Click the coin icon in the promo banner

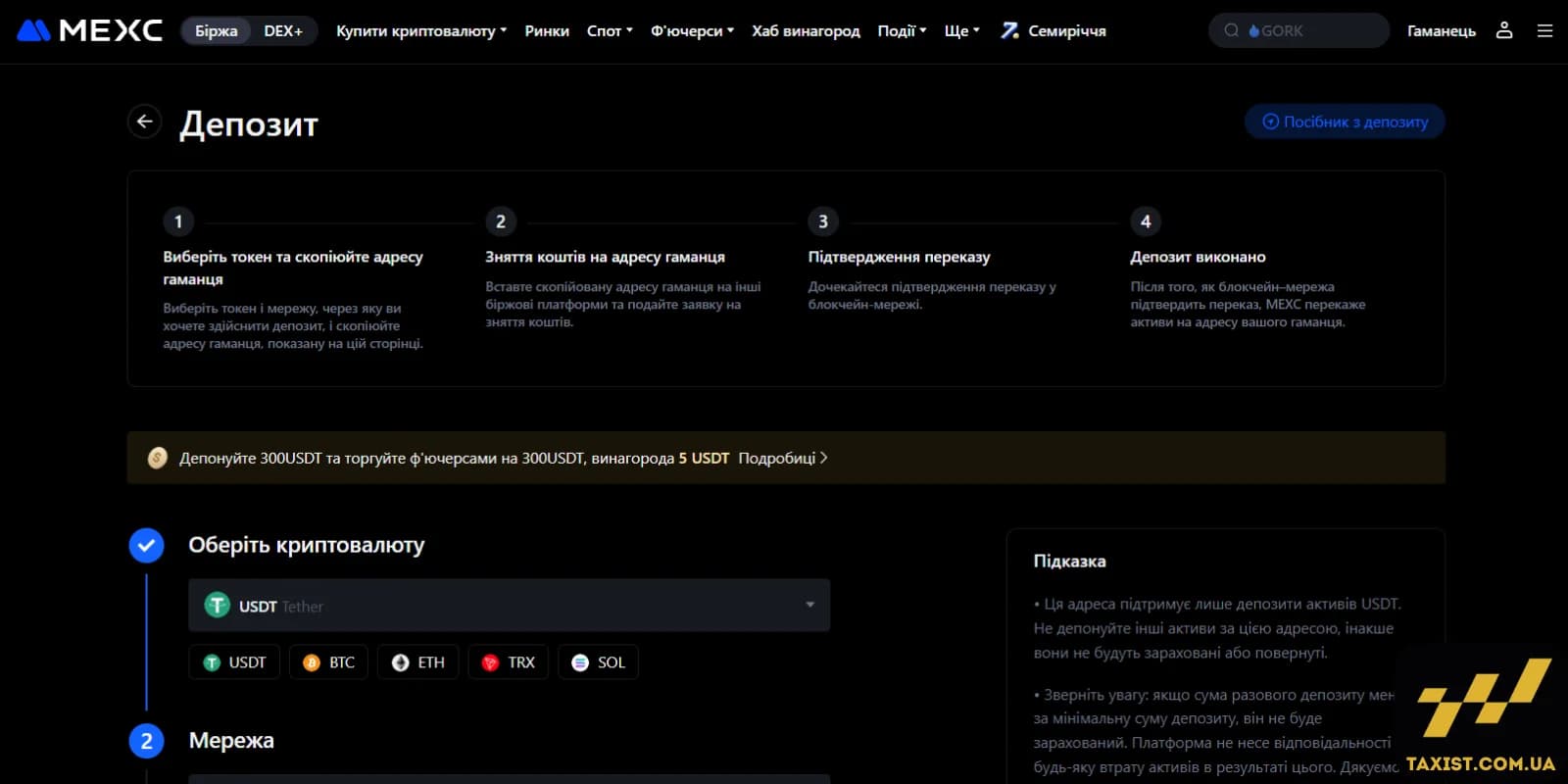(157, 458)
